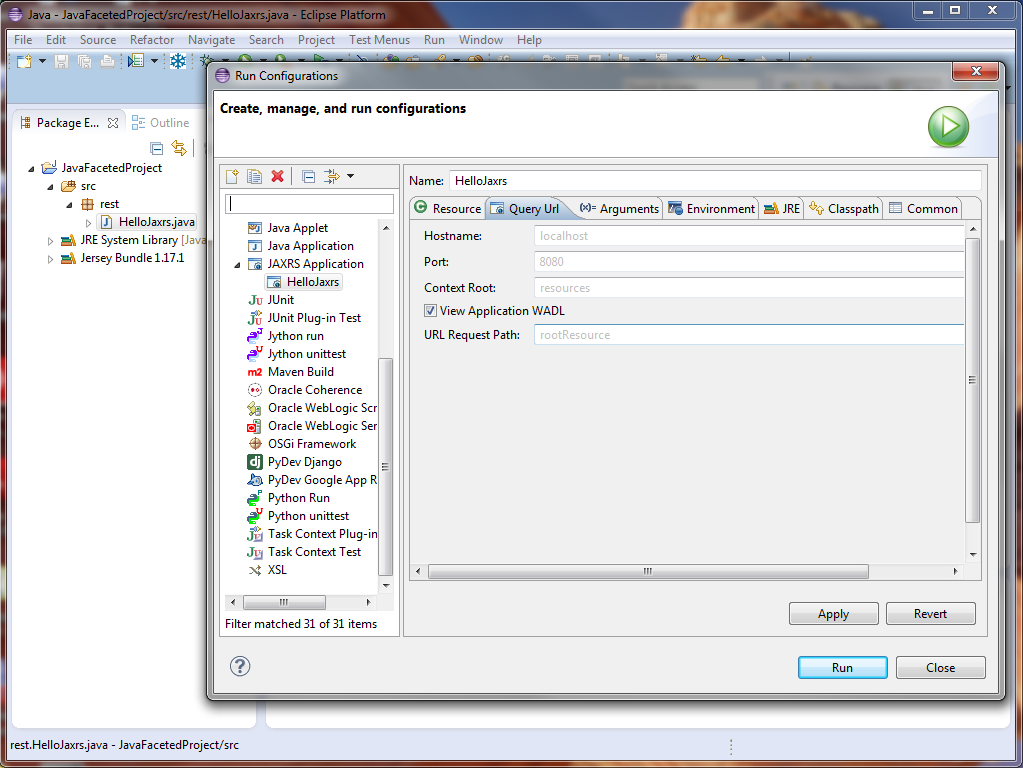This screenshot has height=768, width=1023.
Task: Select the Jython run type
Action: (296, 336)
